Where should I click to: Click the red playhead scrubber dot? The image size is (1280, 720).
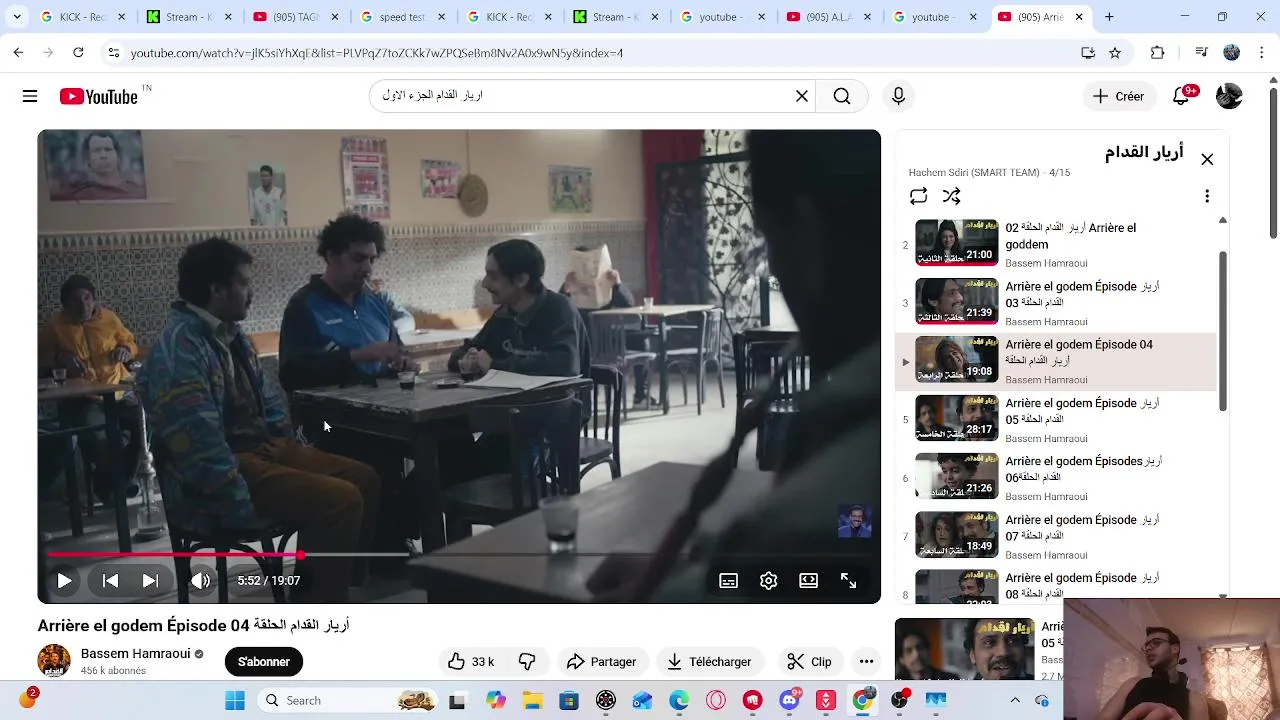[x=300, y=554]
